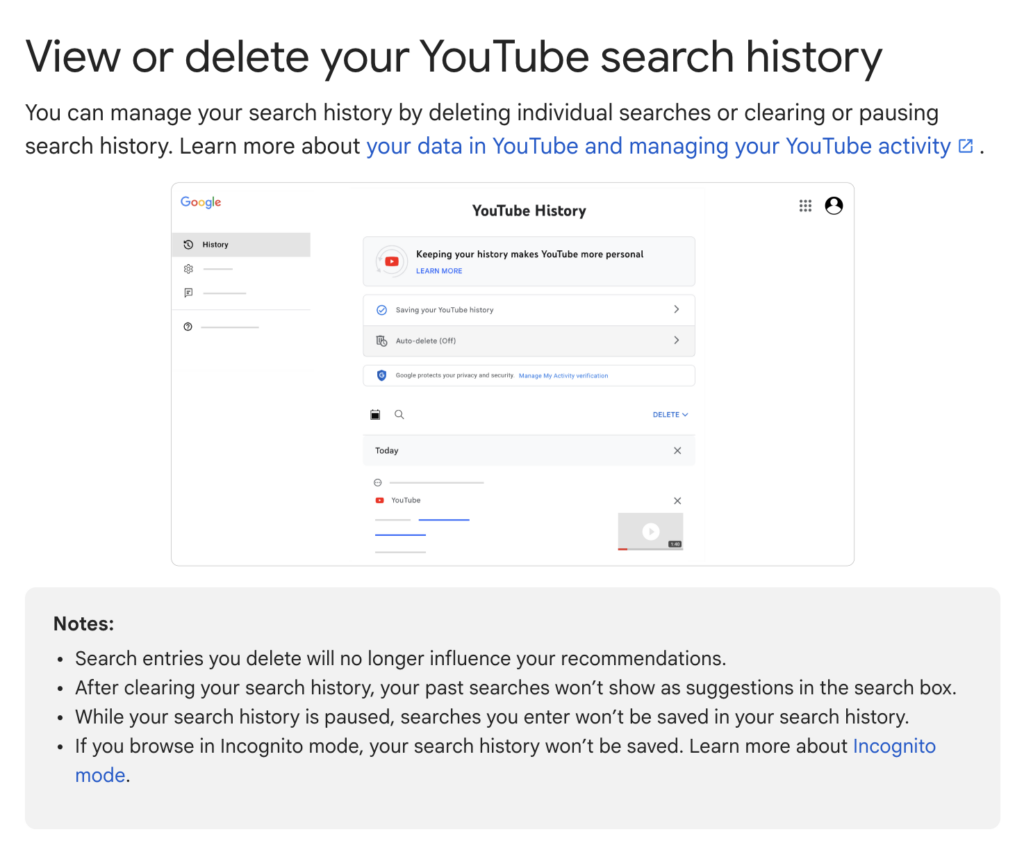Click the help question mark sidebar icon
1024x841 pixels.
point(188,327)
